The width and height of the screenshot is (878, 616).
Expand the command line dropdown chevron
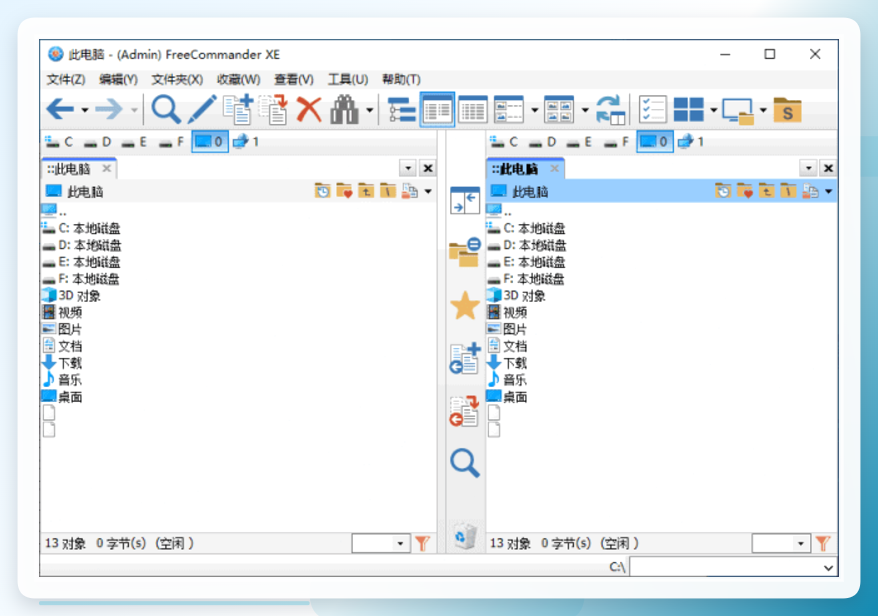coord(828,567)
